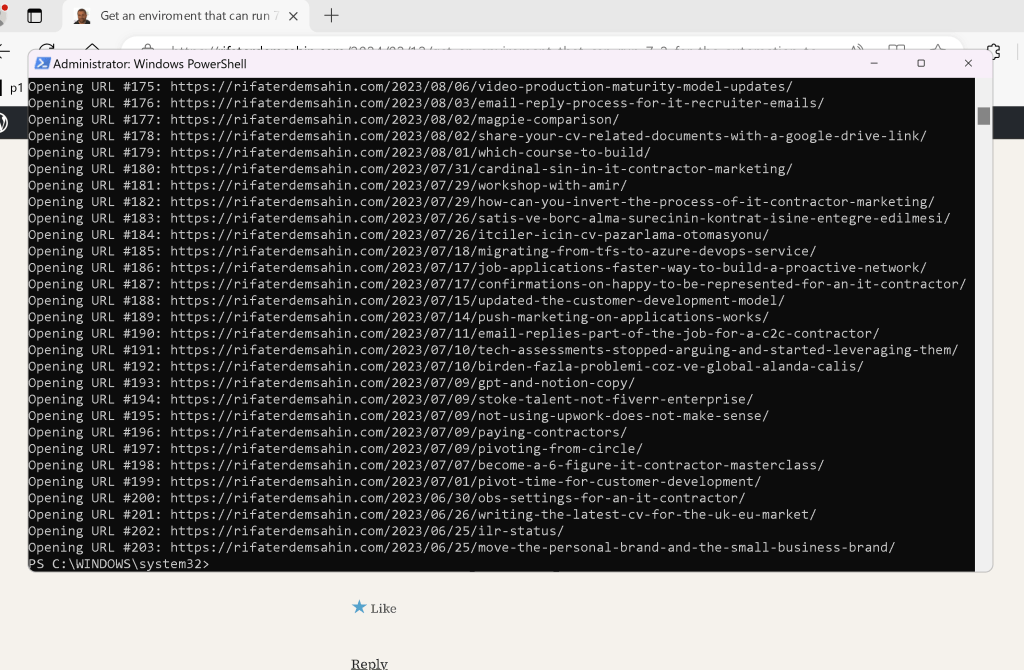Click the URL #179 which-course-to-build line
The width and height of the screenshot is (1024, 670).
[339, 152]
